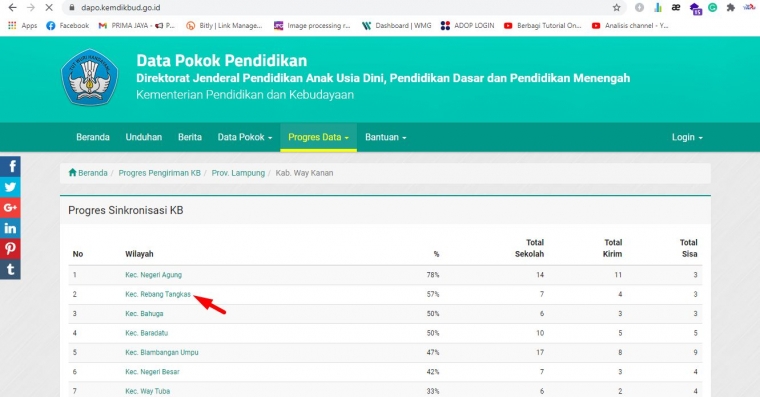Click the æ extension icon
The width and height of the screenshot is (760, 397).
(x=676, y=7)
